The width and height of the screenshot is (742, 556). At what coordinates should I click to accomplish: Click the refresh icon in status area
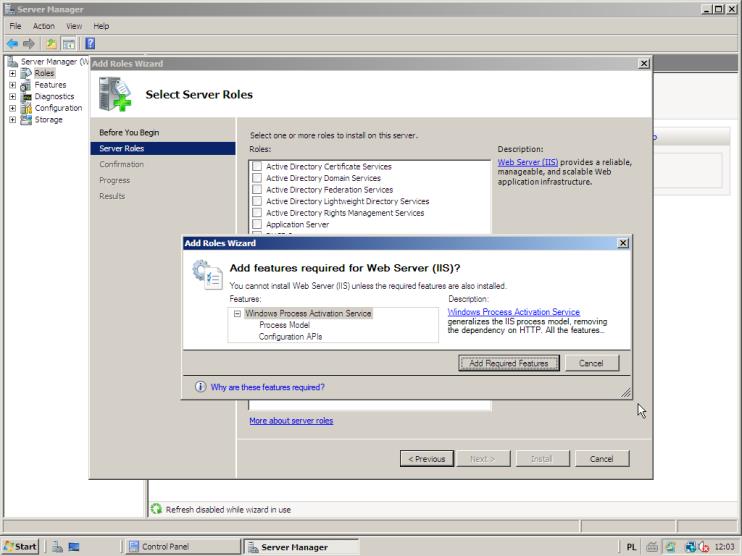click(x=156, y=509)
